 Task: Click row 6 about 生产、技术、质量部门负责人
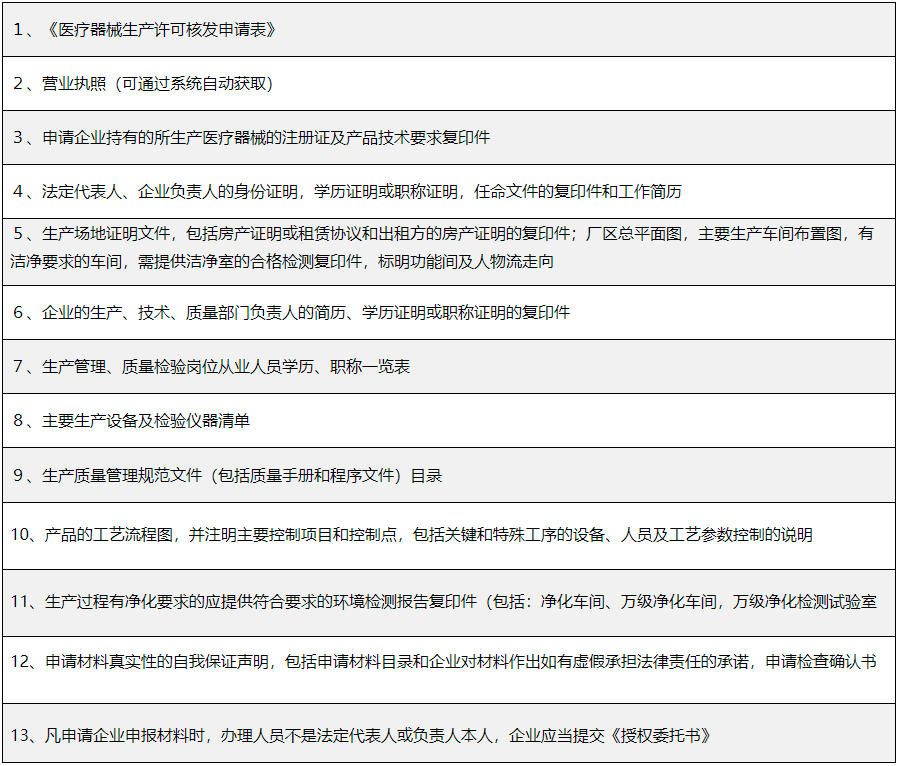305,313
